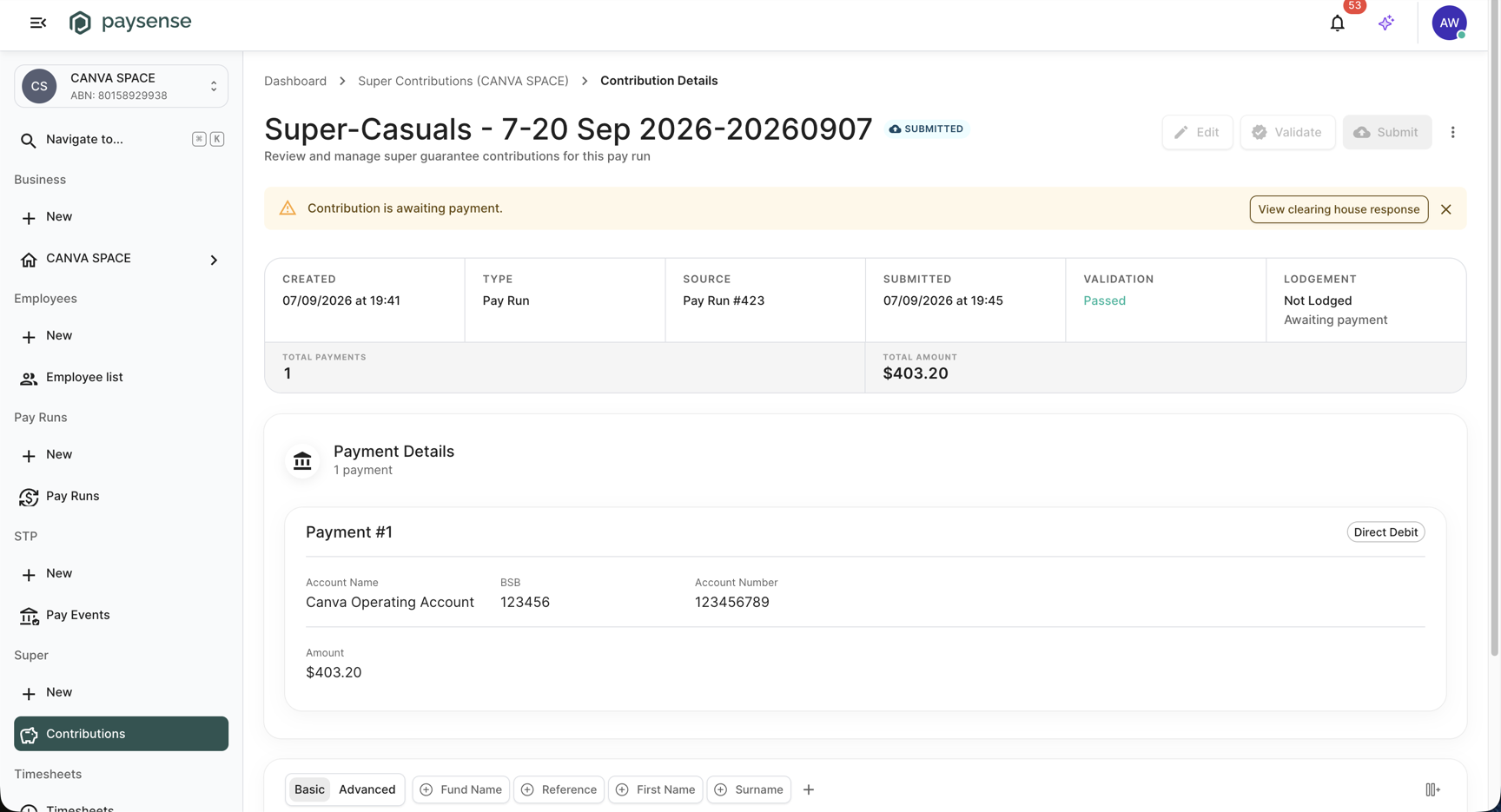This screenshot has height=812, width=1501.
Task: Open notifications bell with 53 badge
Action: (1338, 23)
